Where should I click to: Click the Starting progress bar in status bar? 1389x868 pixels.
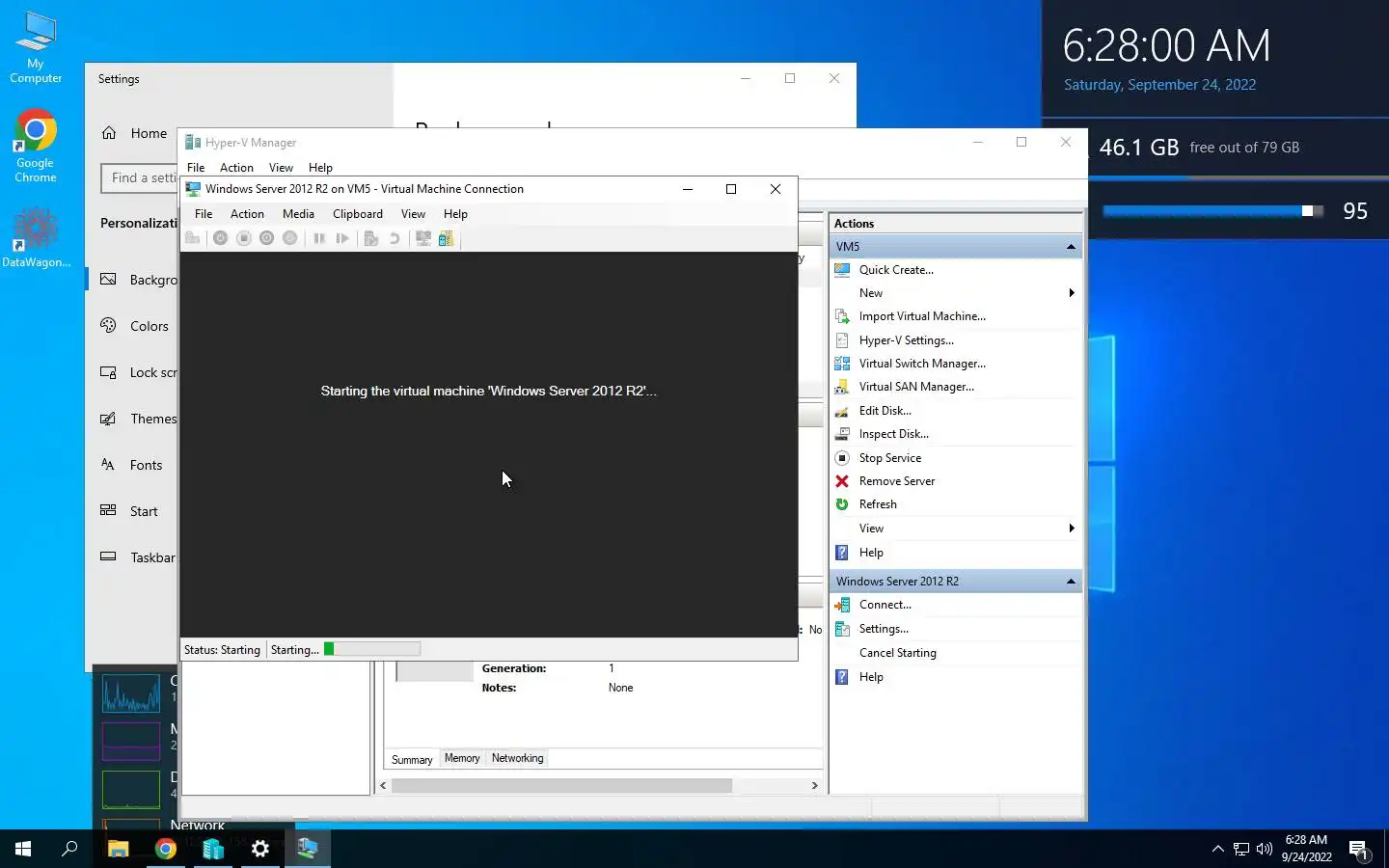pyautogui.click(x=371, y=649)
